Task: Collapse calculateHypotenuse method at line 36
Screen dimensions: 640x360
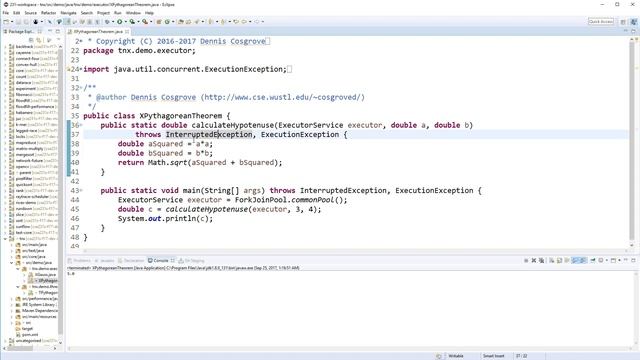Action: (x=81, y=125)
